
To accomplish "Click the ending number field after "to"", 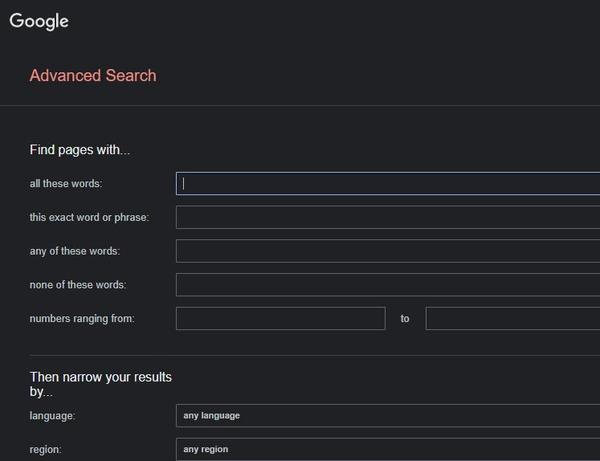I will [x=512, y=319].
